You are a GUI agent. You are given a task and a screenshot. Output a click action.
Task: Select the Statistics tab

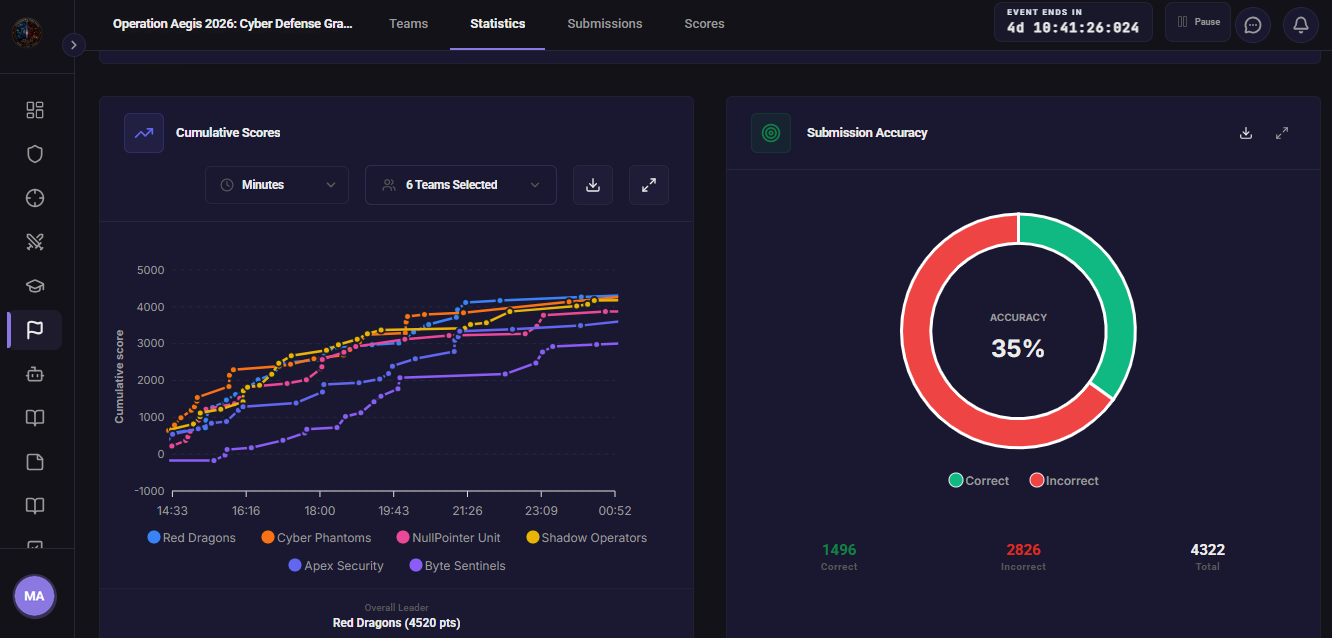[497, 24]
